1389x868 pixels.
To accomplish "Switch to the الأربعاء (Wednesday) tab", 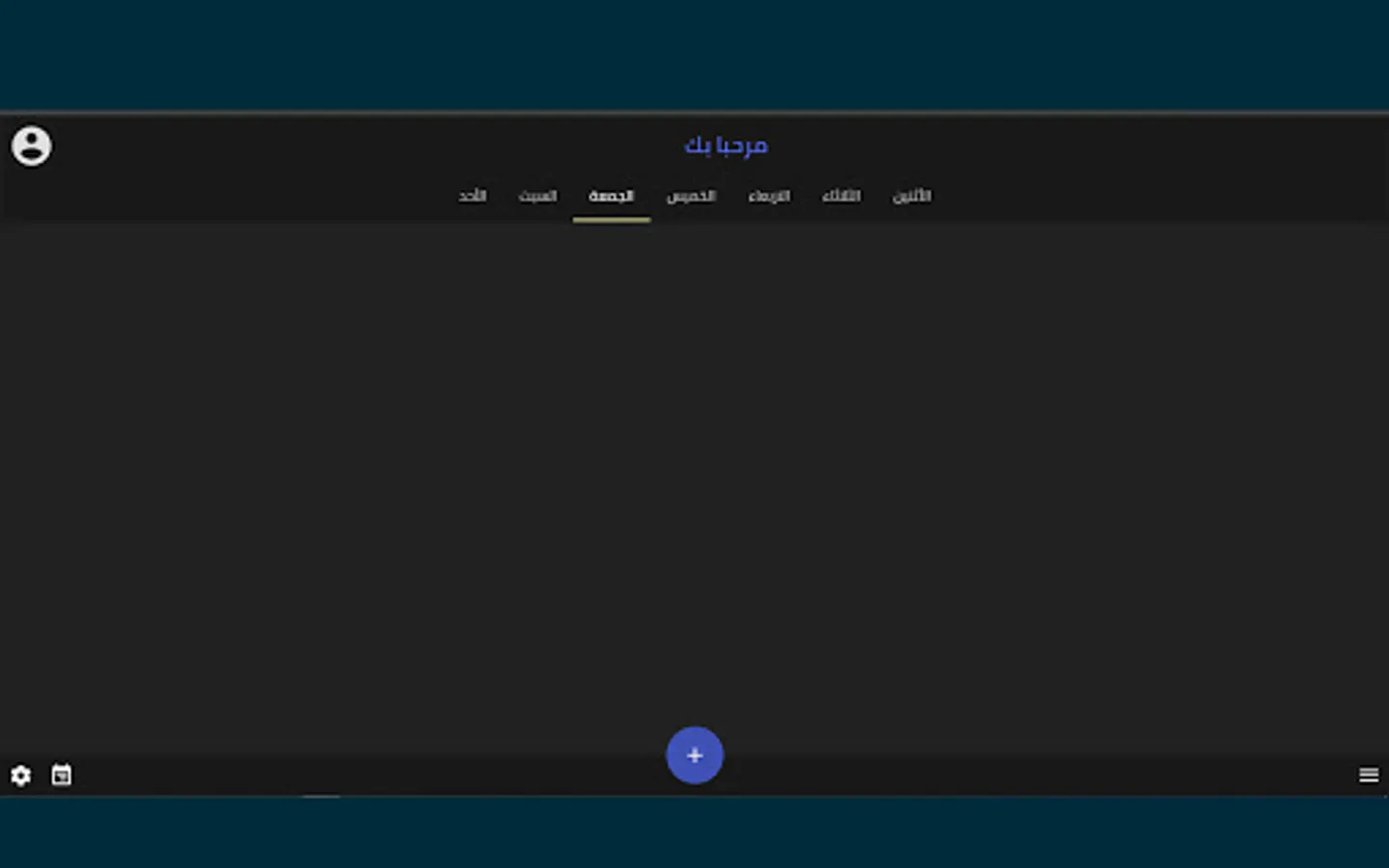I will 769,196.
